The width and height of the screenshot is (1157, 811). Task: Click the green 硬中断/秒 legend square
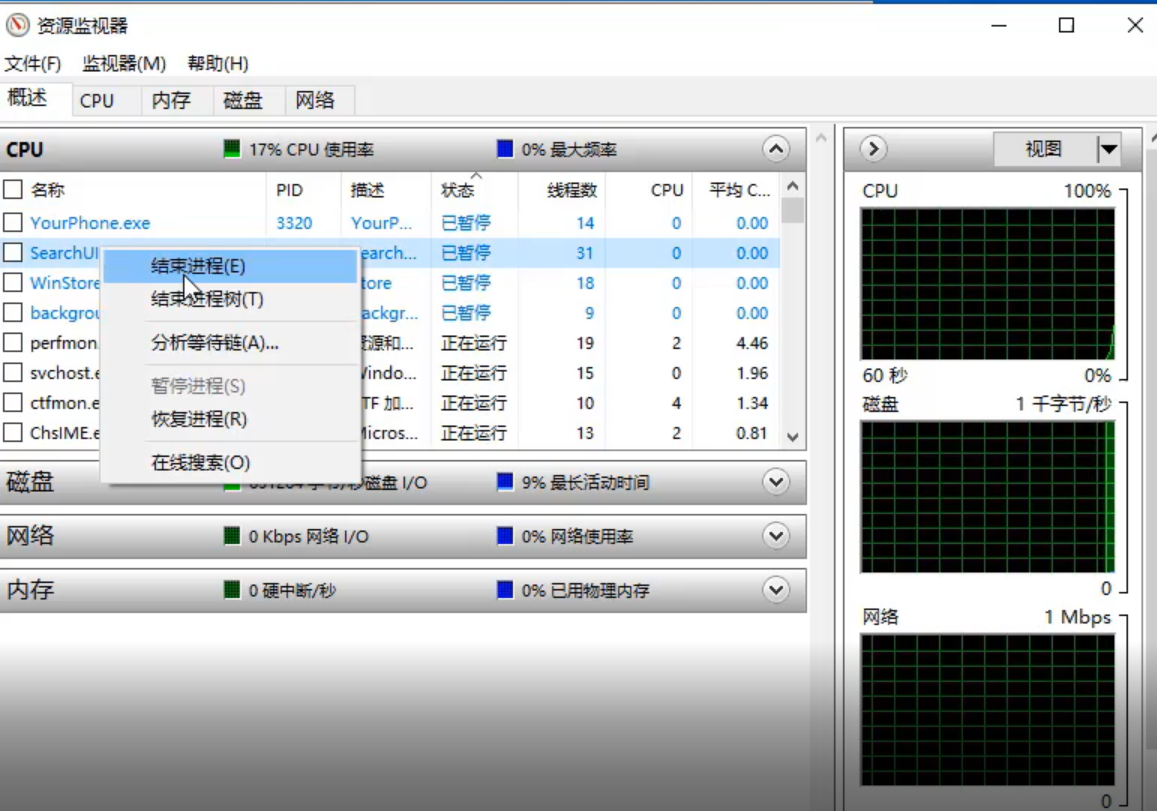pyautogui.click(x=230, y=590)
